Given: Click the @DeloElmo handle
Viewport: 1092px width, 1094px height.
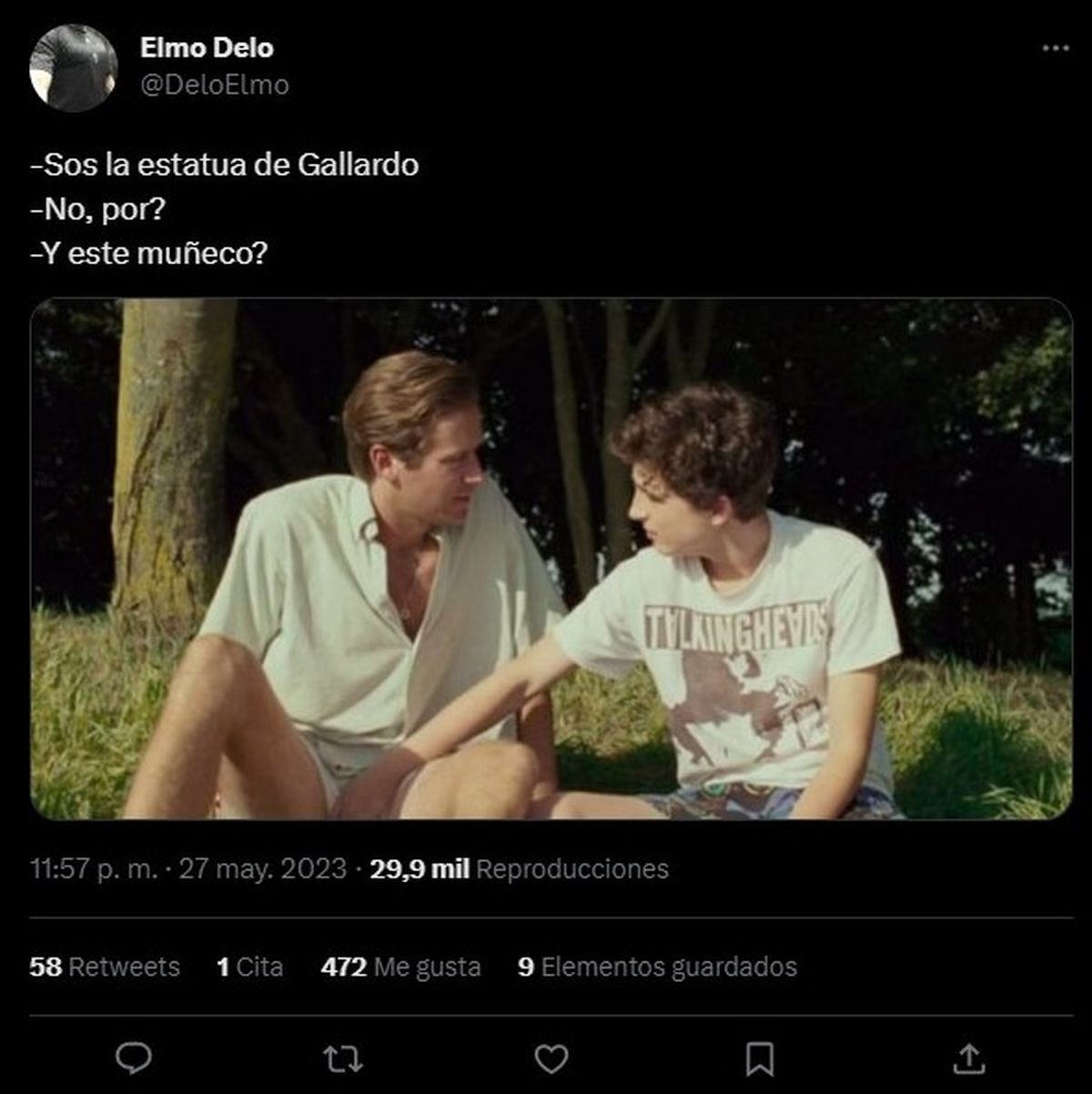Looking at the screenshot, I should coord(215,85).
